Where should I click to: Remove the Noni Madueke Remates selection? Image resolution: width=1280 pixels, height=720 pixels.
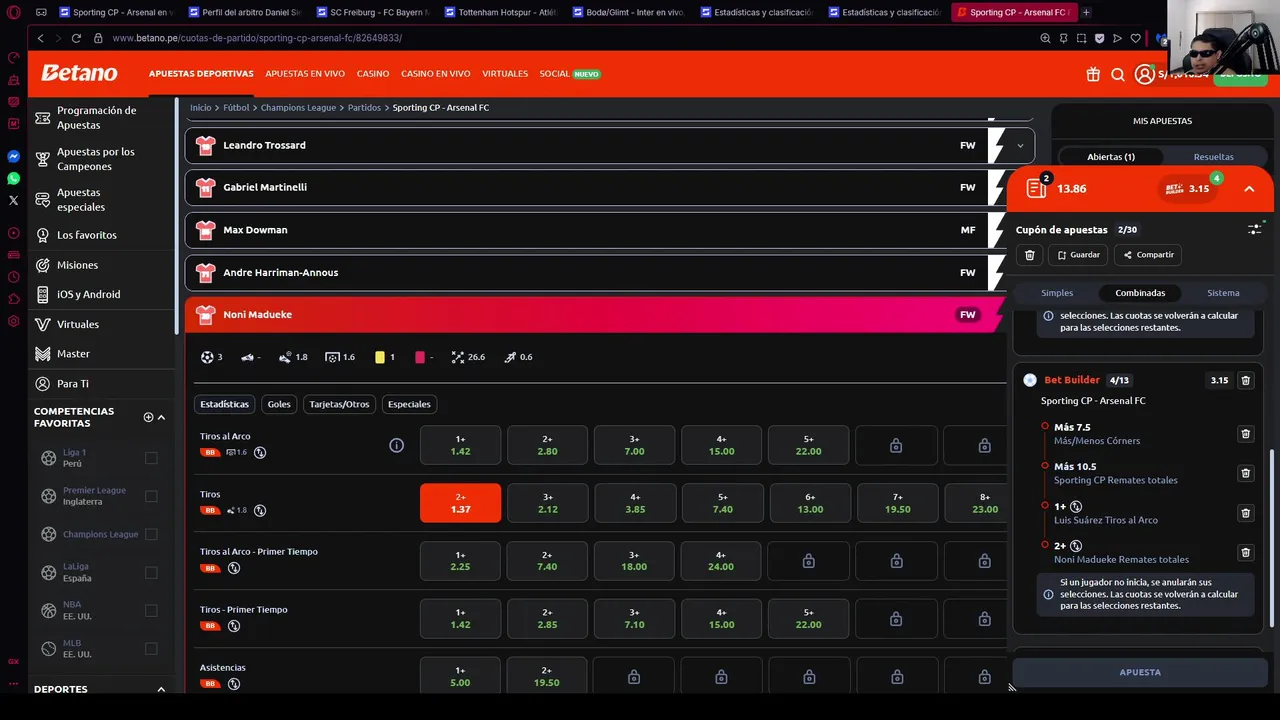pyautogui.click(x=1245, y=552)
